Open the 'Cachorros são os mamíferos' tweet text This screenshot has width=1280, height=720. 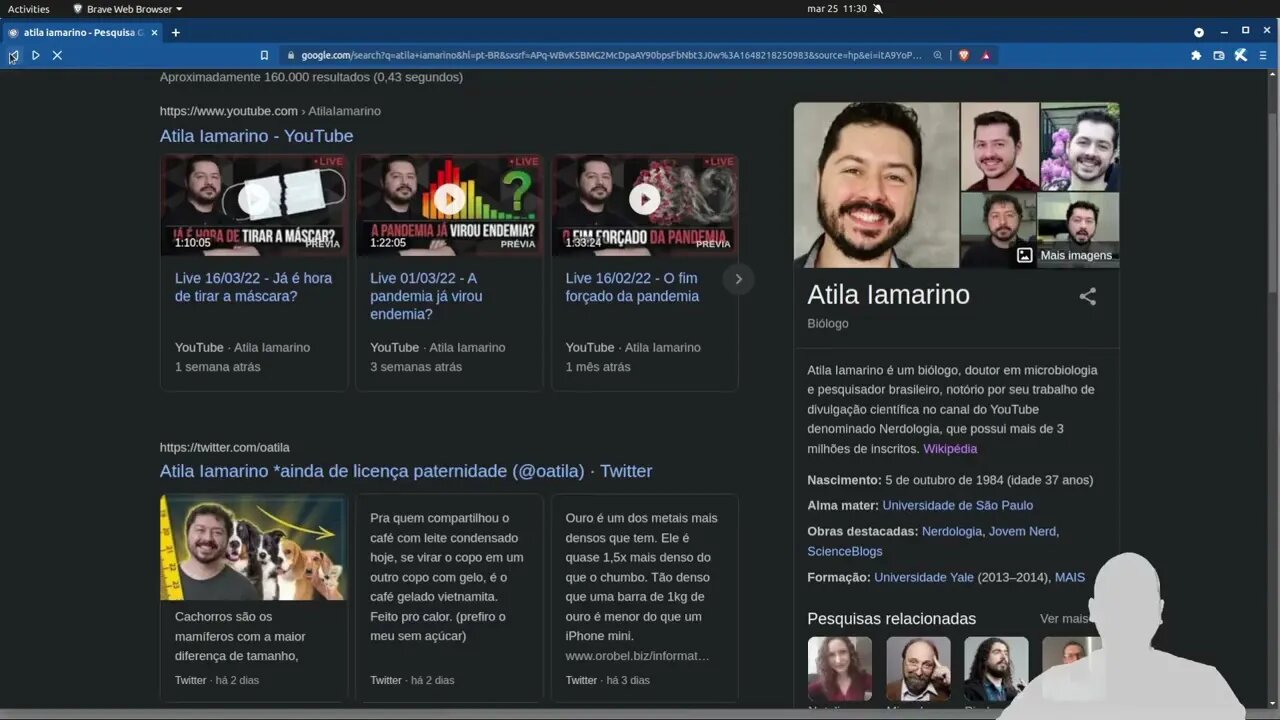tap(240, 636)
